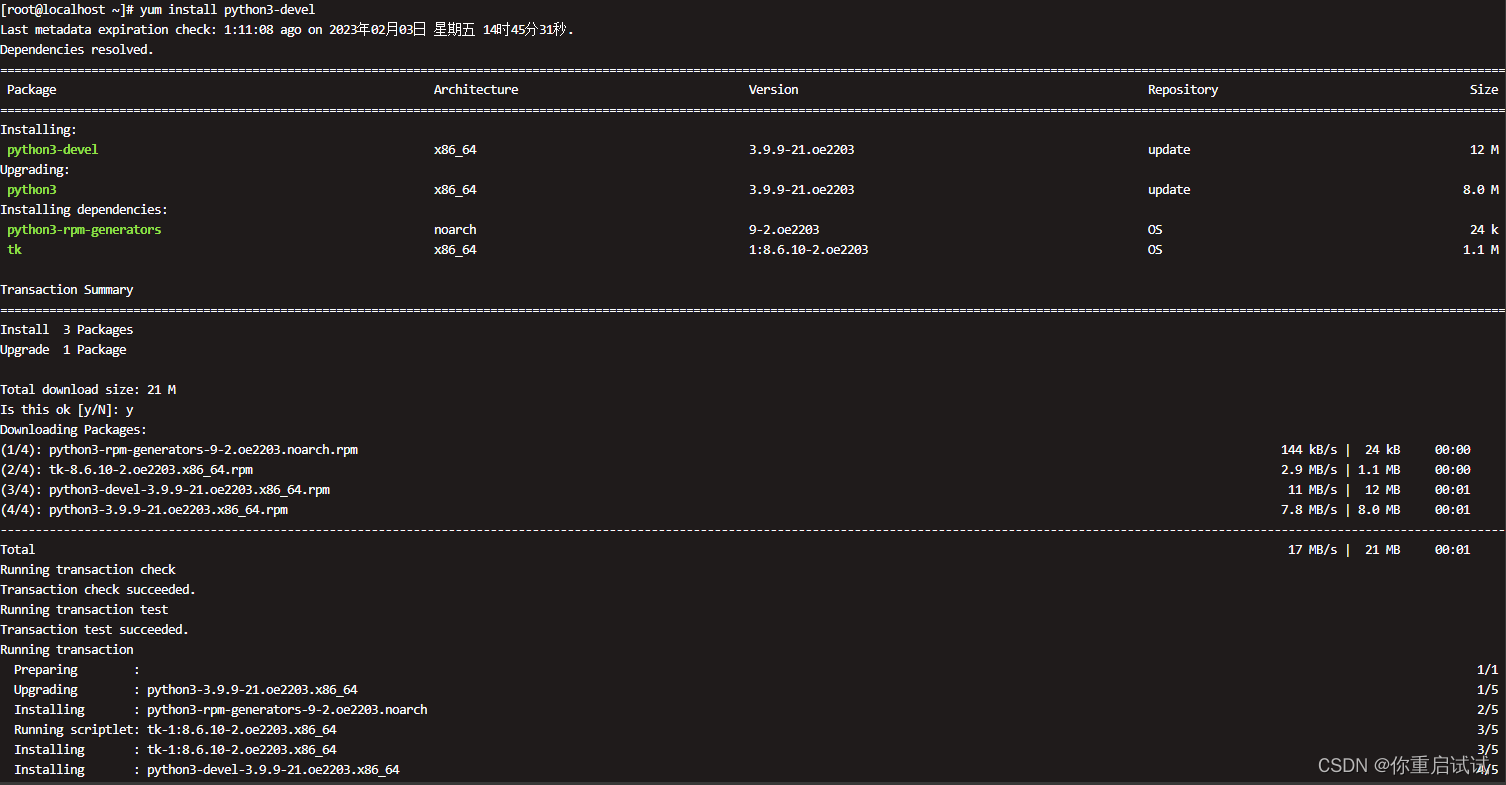Click the Package column header
Image resolution: width=1506 pixels, height=785 pixels.
(x=31, y=89)
